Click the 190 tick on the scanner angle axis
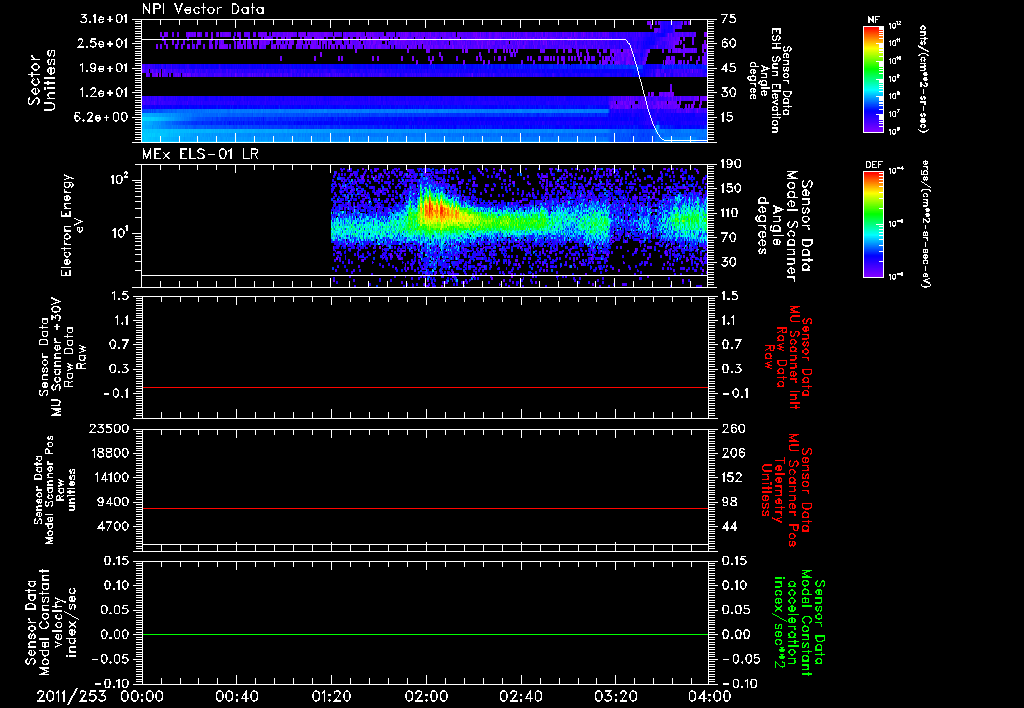The image size is (1024, 708). 733,164
